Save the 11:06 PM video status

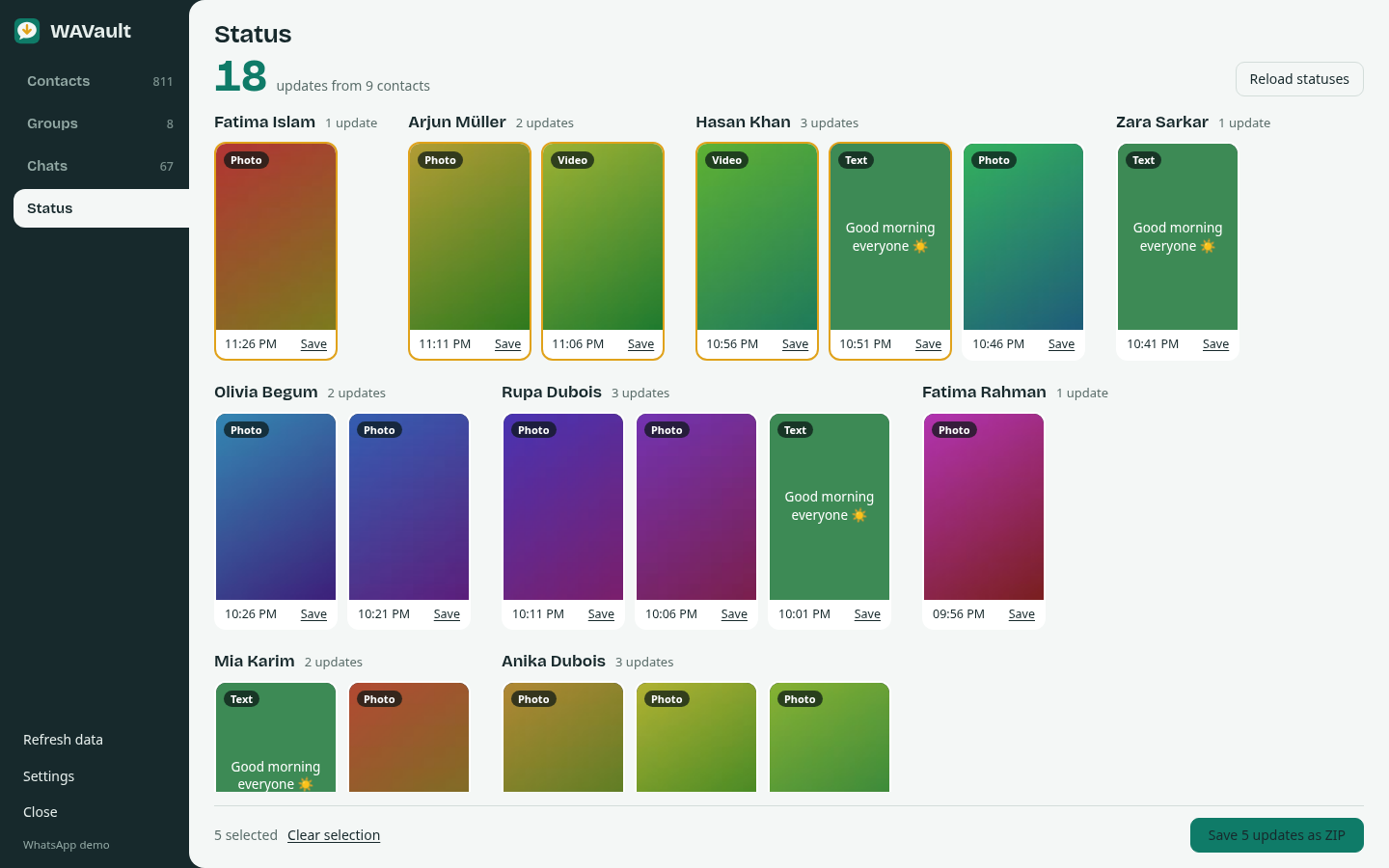pyautogui.click(x=640, y=344)
